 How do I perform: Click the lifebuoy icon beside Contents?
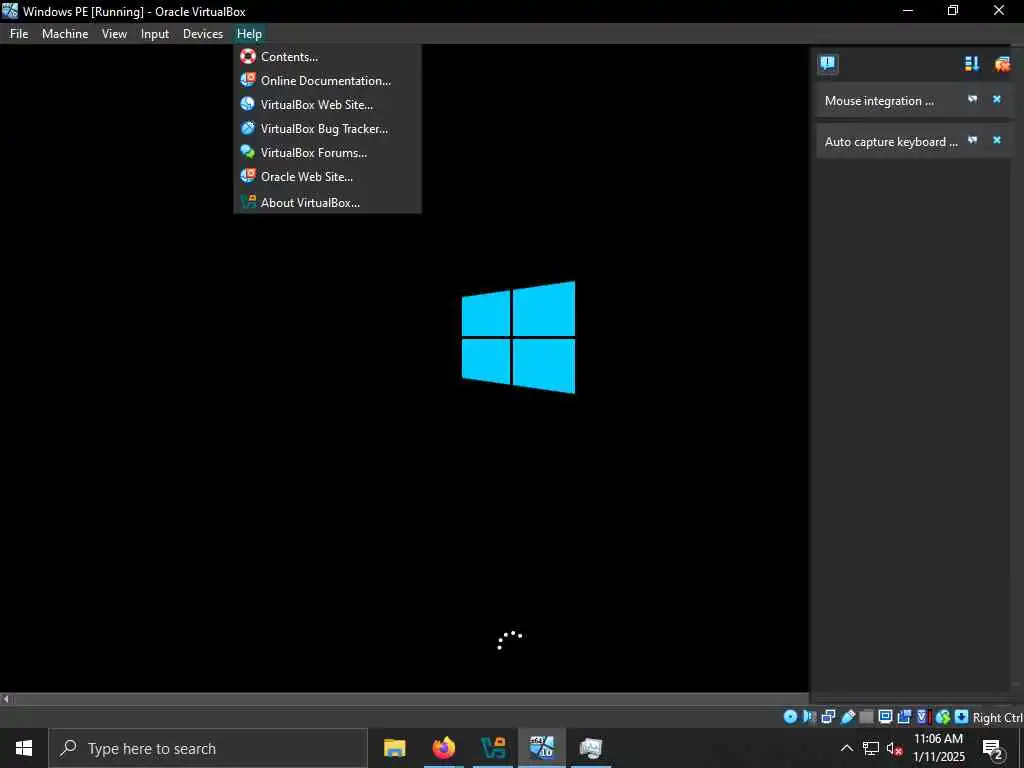[248, 57]
